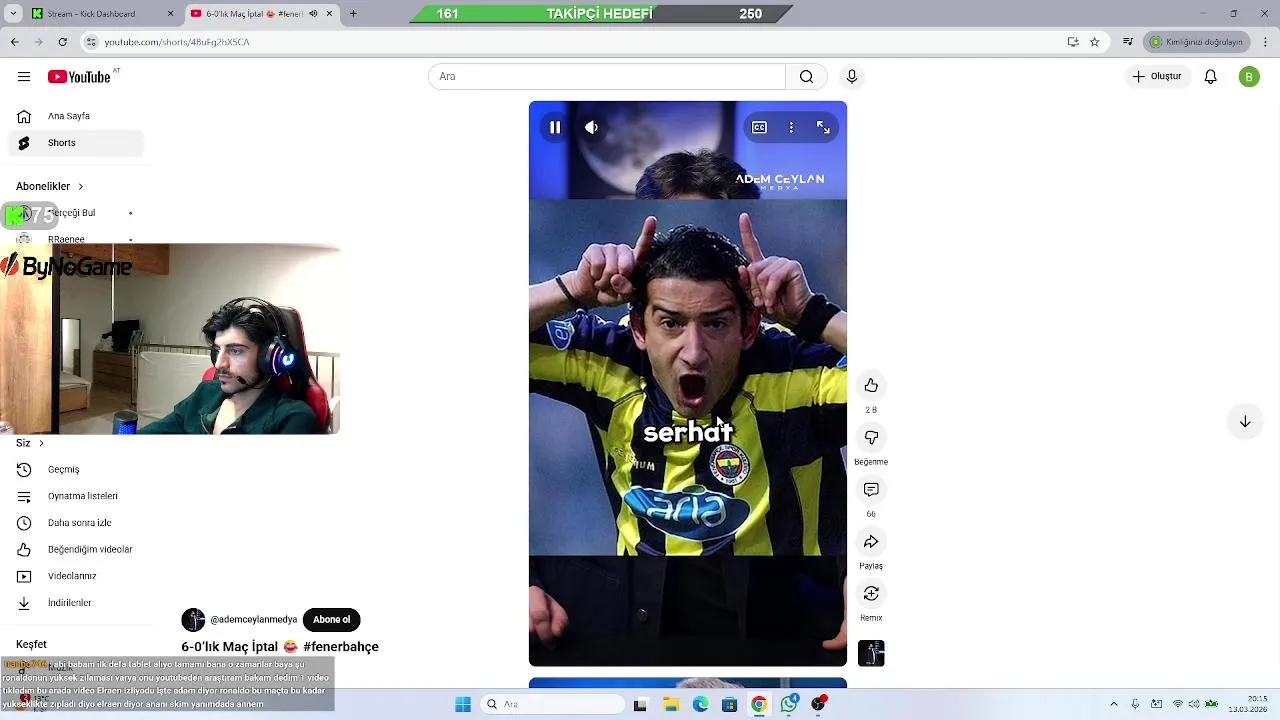Open İndirilenler downloads
This screenshot has height=720, width=1280.
[76, 603]
